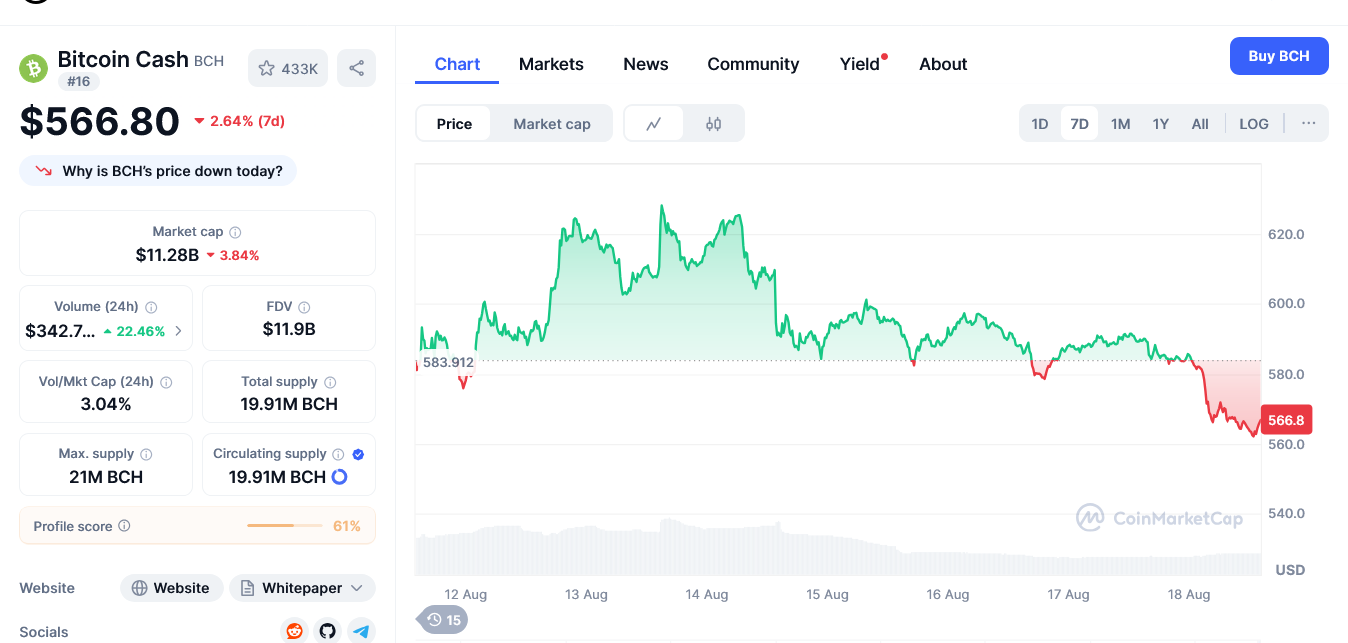Click the Buy BCH button
Viewport: 1348px width, 643px height.
1279,56
